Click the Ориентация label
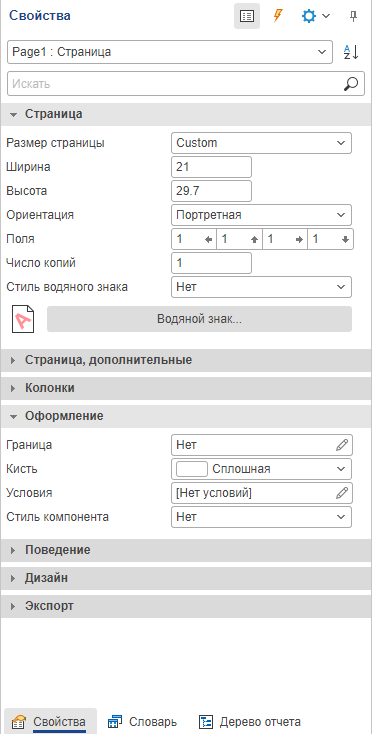Image resolution: width=372 pixels, height=734 pixels. point(40,215)
